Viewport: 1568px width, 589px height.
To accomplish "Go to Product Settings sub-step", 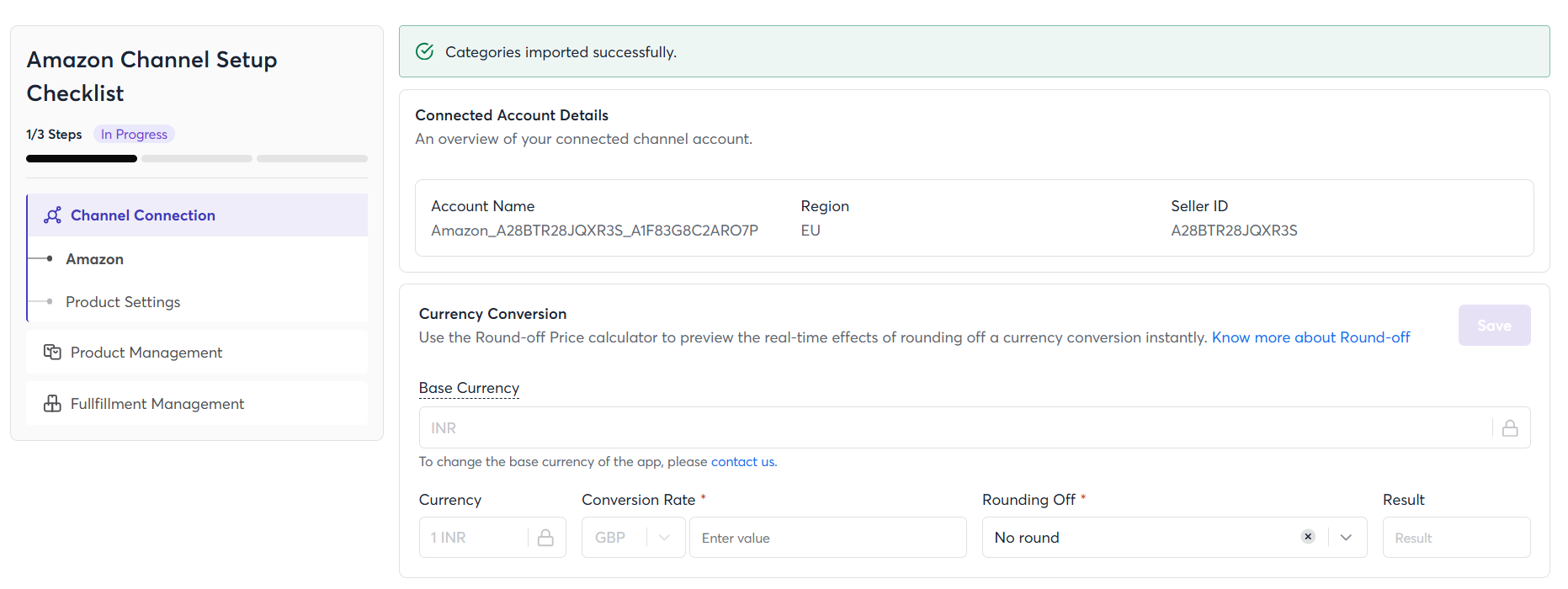I will coord(123,302).
